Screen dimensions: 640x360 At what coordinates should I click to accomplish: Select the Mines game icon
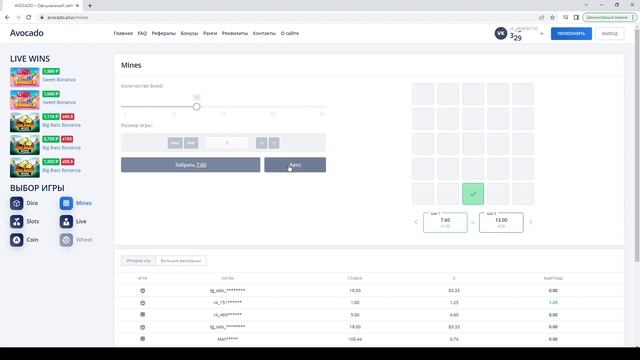[x=66, y=203]
